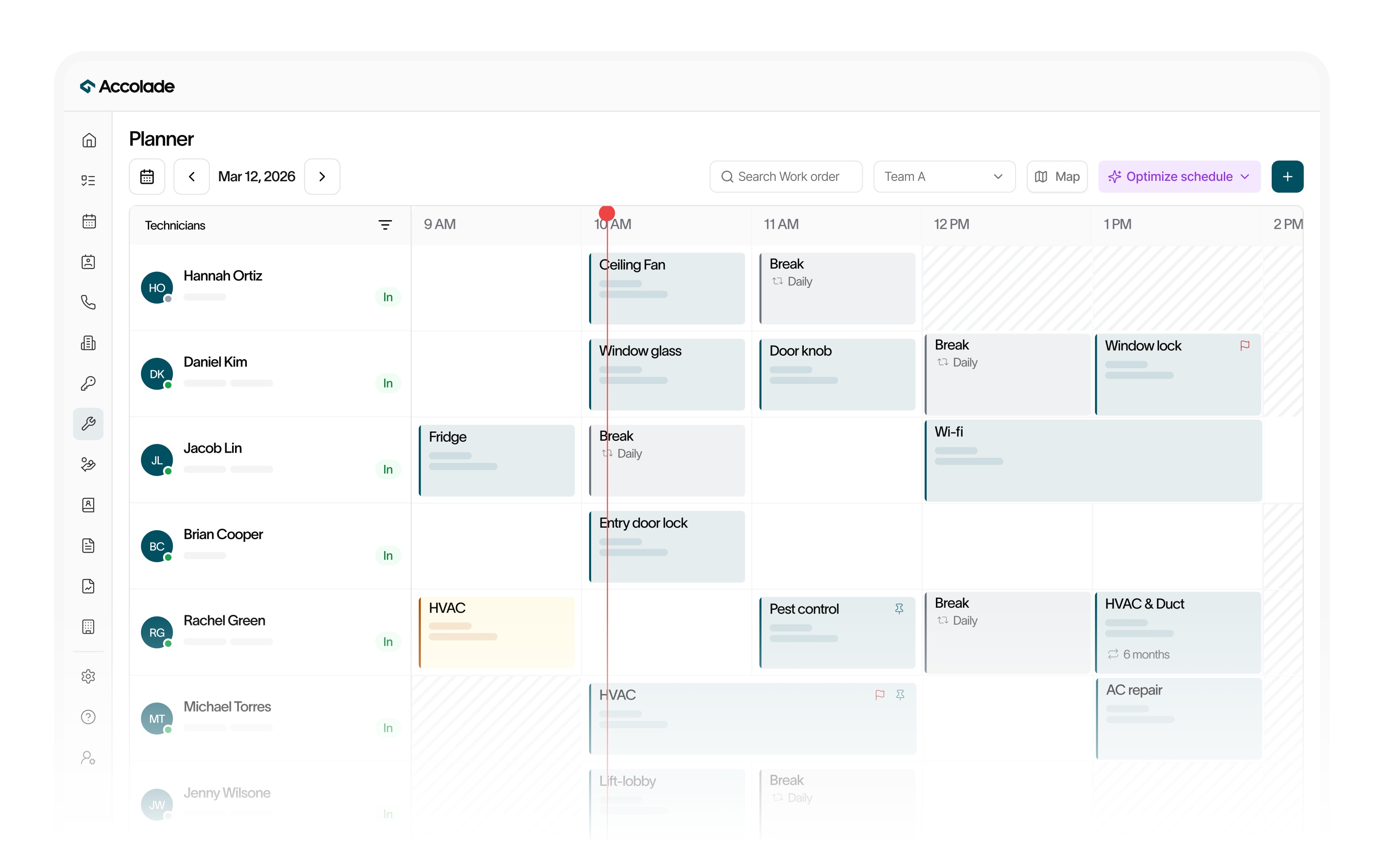1400x847 pixels.
Task: Open Hannah Ortiz's daily Break block
Action: (x=838, y=288)
